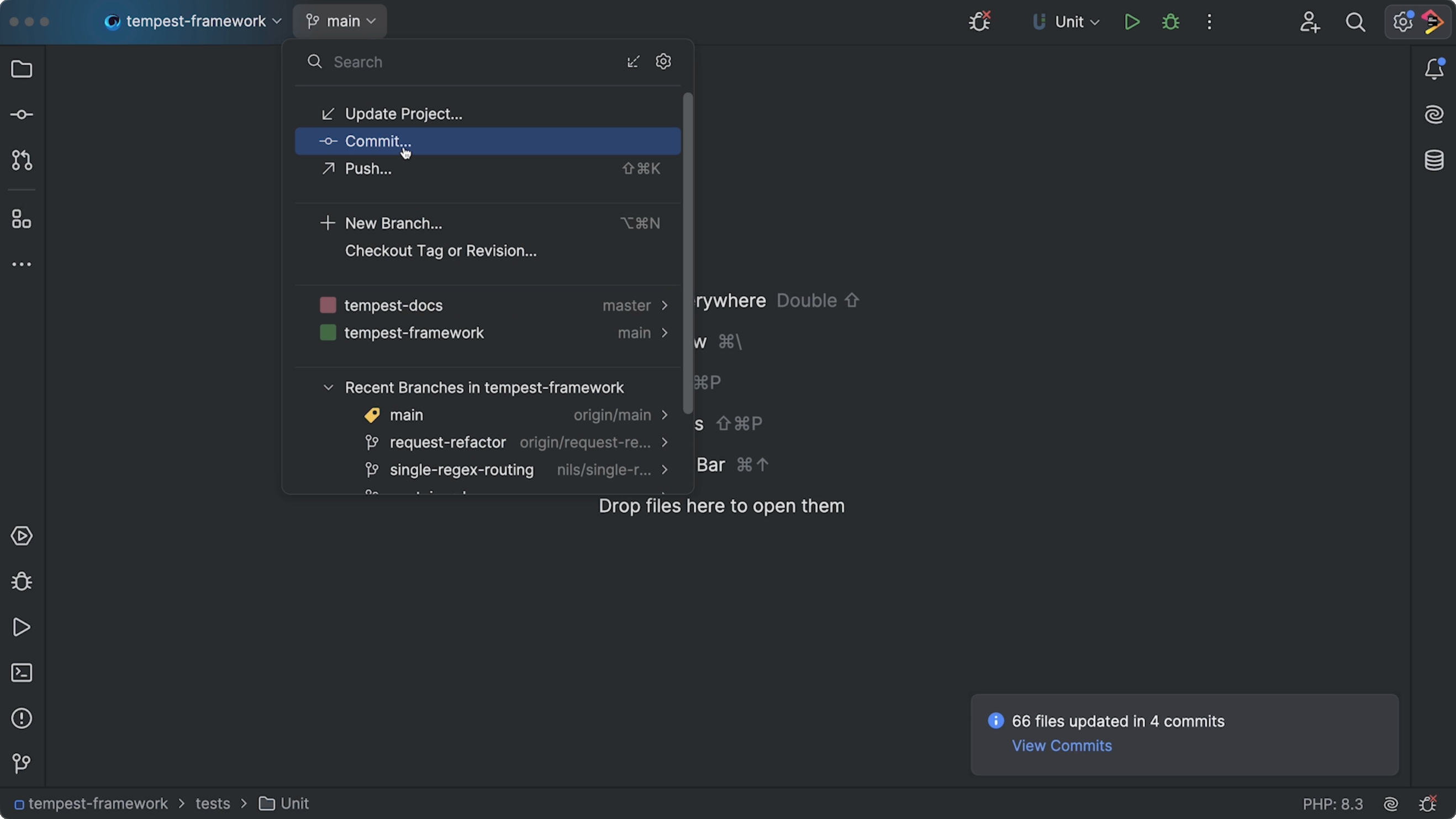This screenshot has width=1456, height=819.
Task: Click the JetBrains toolbox colorful icon
Action: click(1434, 22)
